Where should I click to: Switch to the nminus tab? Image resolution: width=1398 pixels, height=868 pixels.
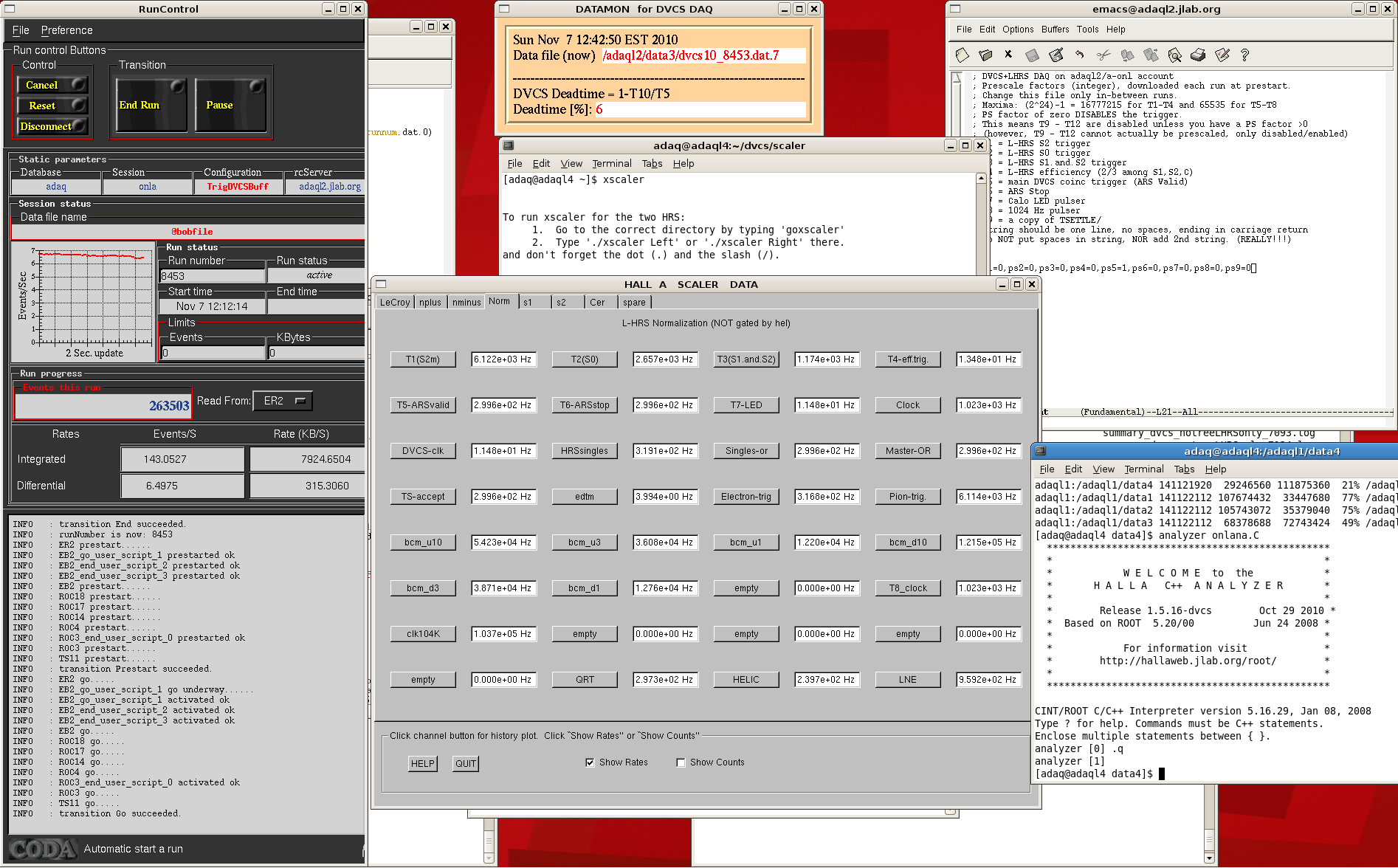[x=466, y=302]
